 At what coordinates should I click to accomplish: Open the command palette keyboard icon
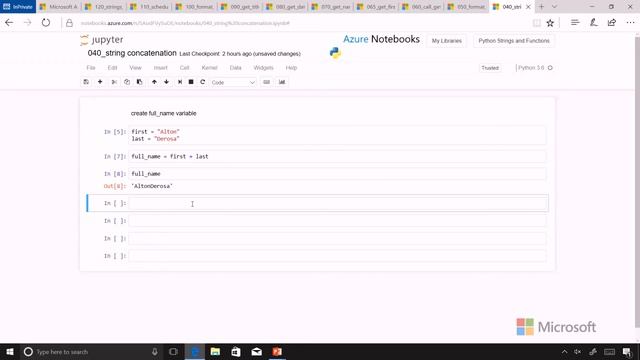tap(267, 82)
